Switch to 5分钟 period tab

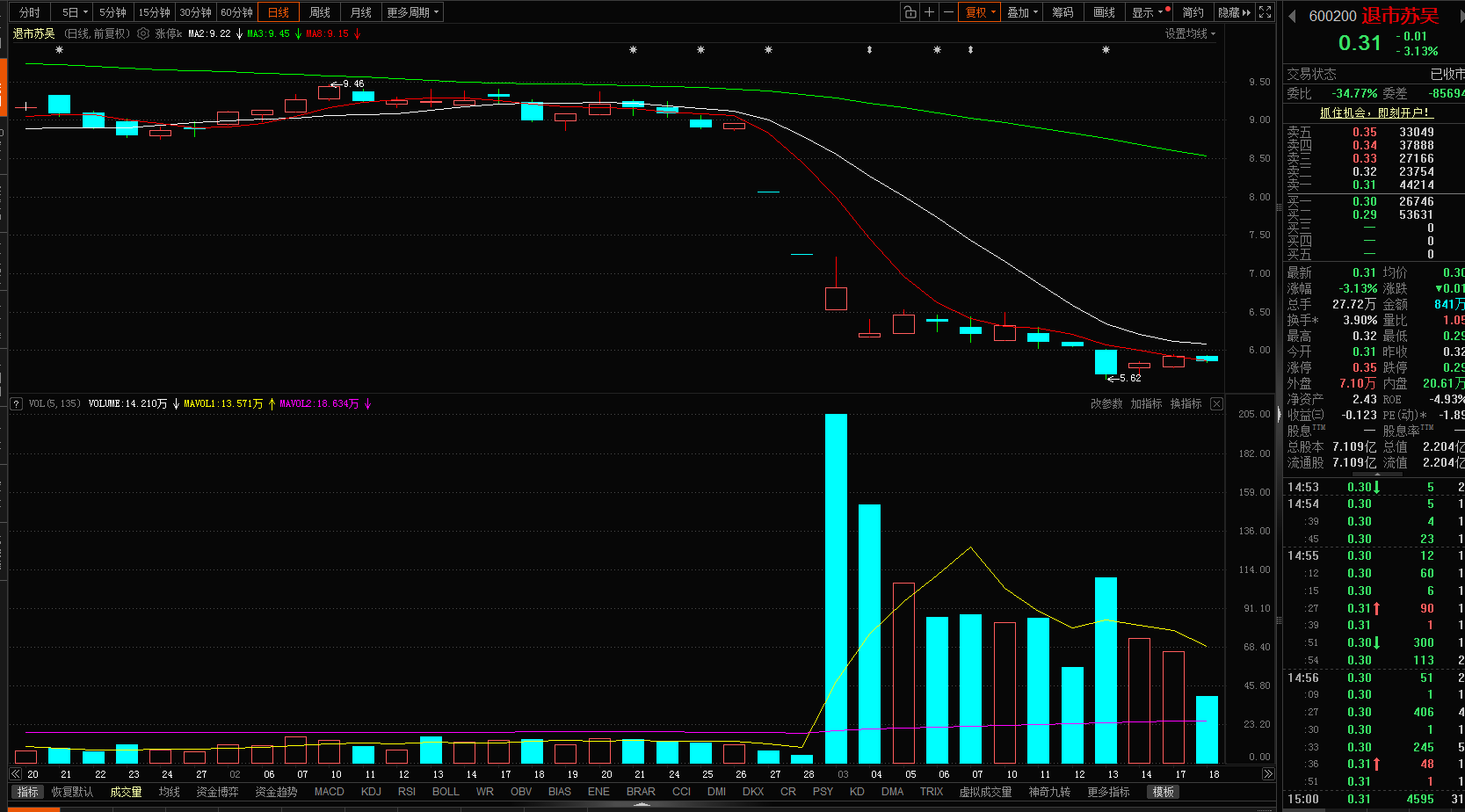click(x=112, y=12)
